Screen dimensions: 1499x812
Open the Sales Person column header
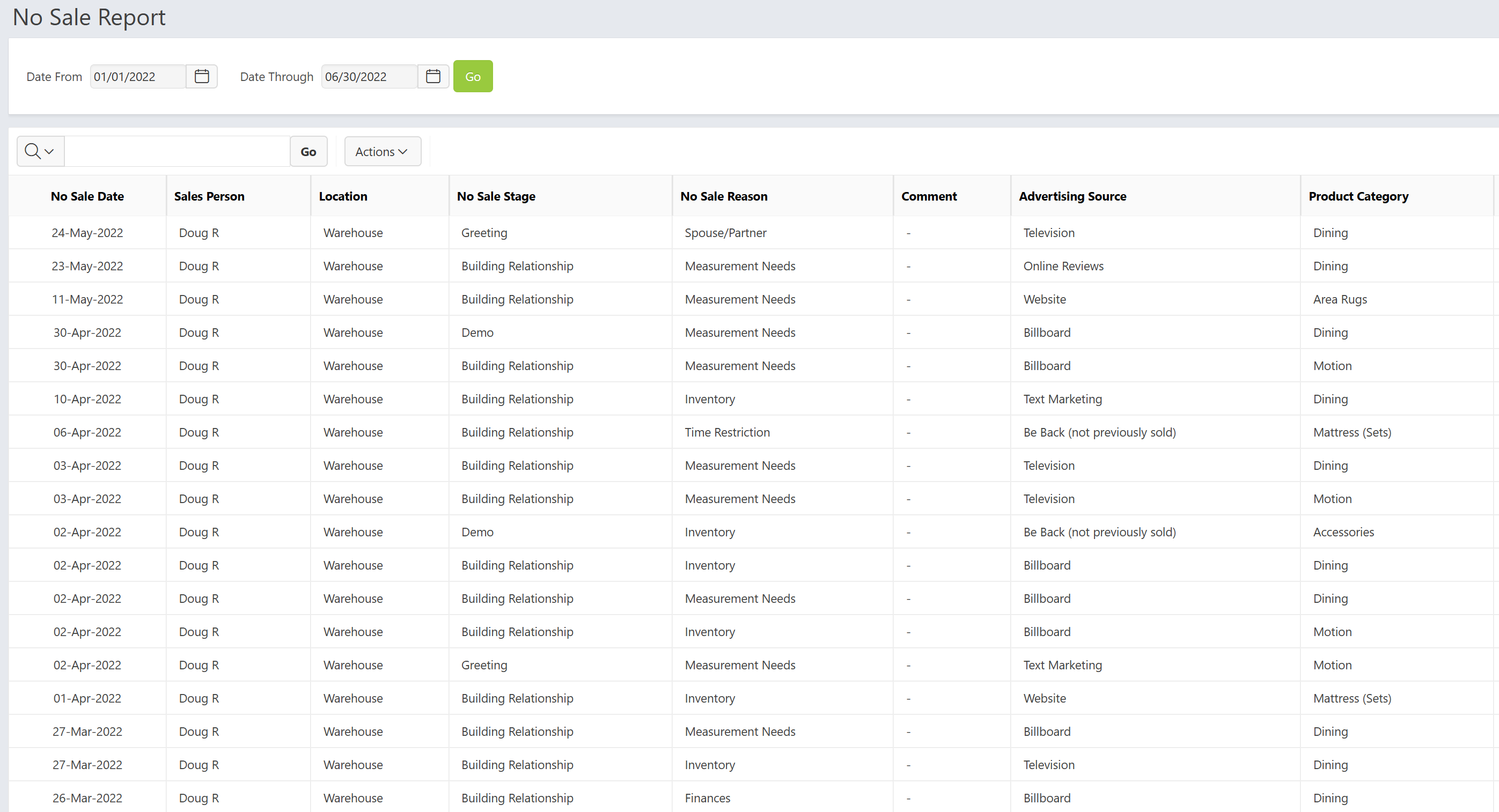209,196
